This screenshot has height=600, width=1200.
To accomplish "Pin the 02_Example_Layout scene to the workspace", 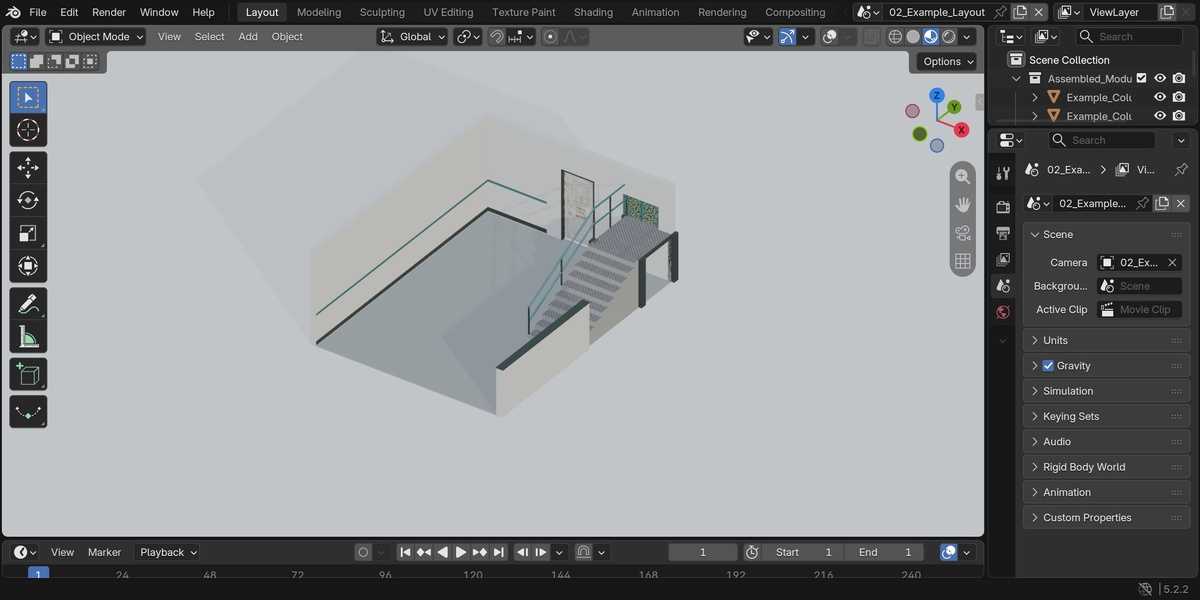I will pyautogui.click(x=1000, y=12).
